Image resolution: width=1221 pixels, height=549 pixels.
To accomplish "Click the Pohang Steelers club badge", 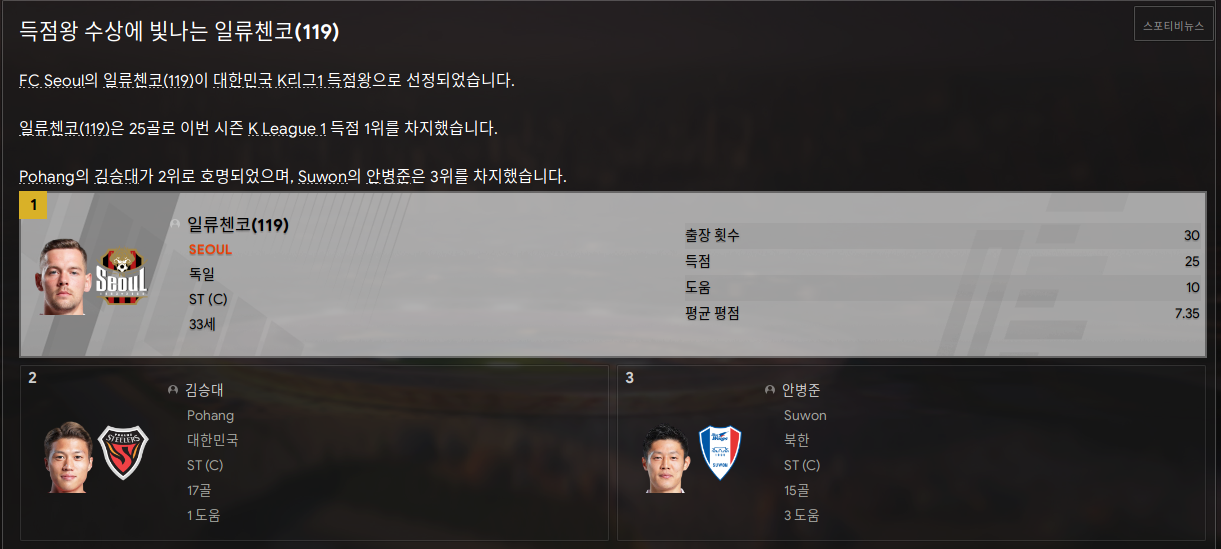I will coord(123,453).
